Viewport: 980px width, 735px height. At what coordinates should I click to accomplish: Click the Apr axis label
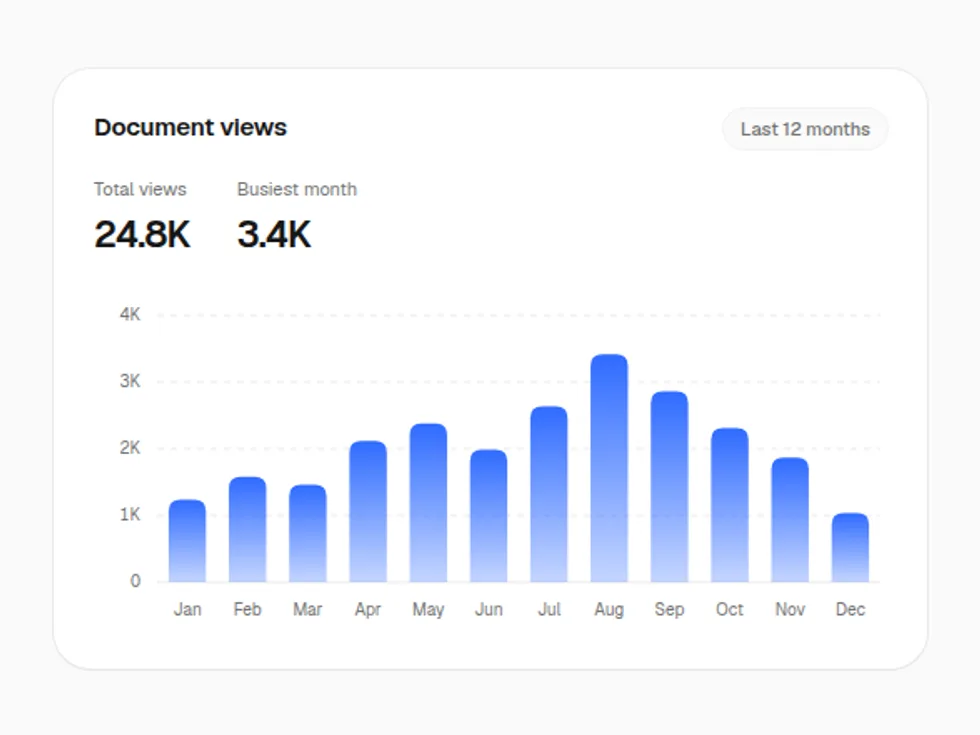tap(368, 610)
